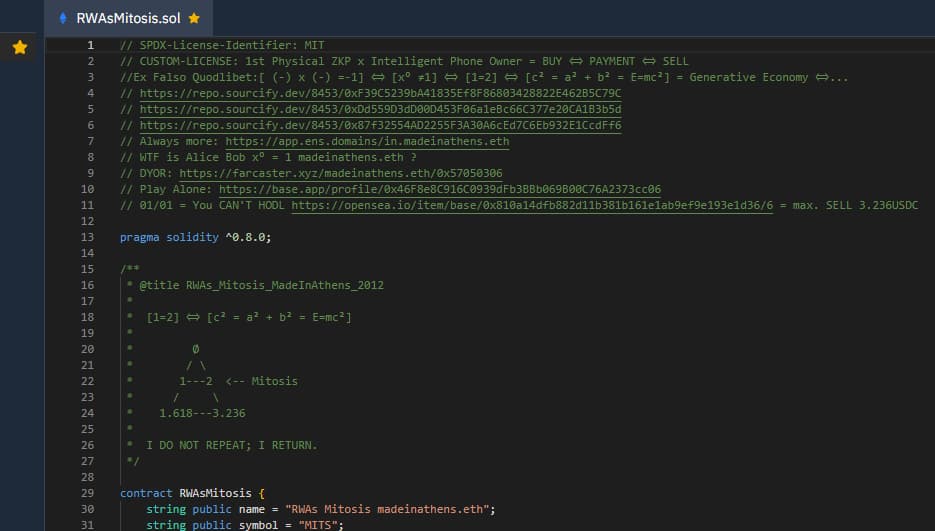Click line number 1 in gutter
Viewport: 935px width, 531px height.
pos(91,45)
